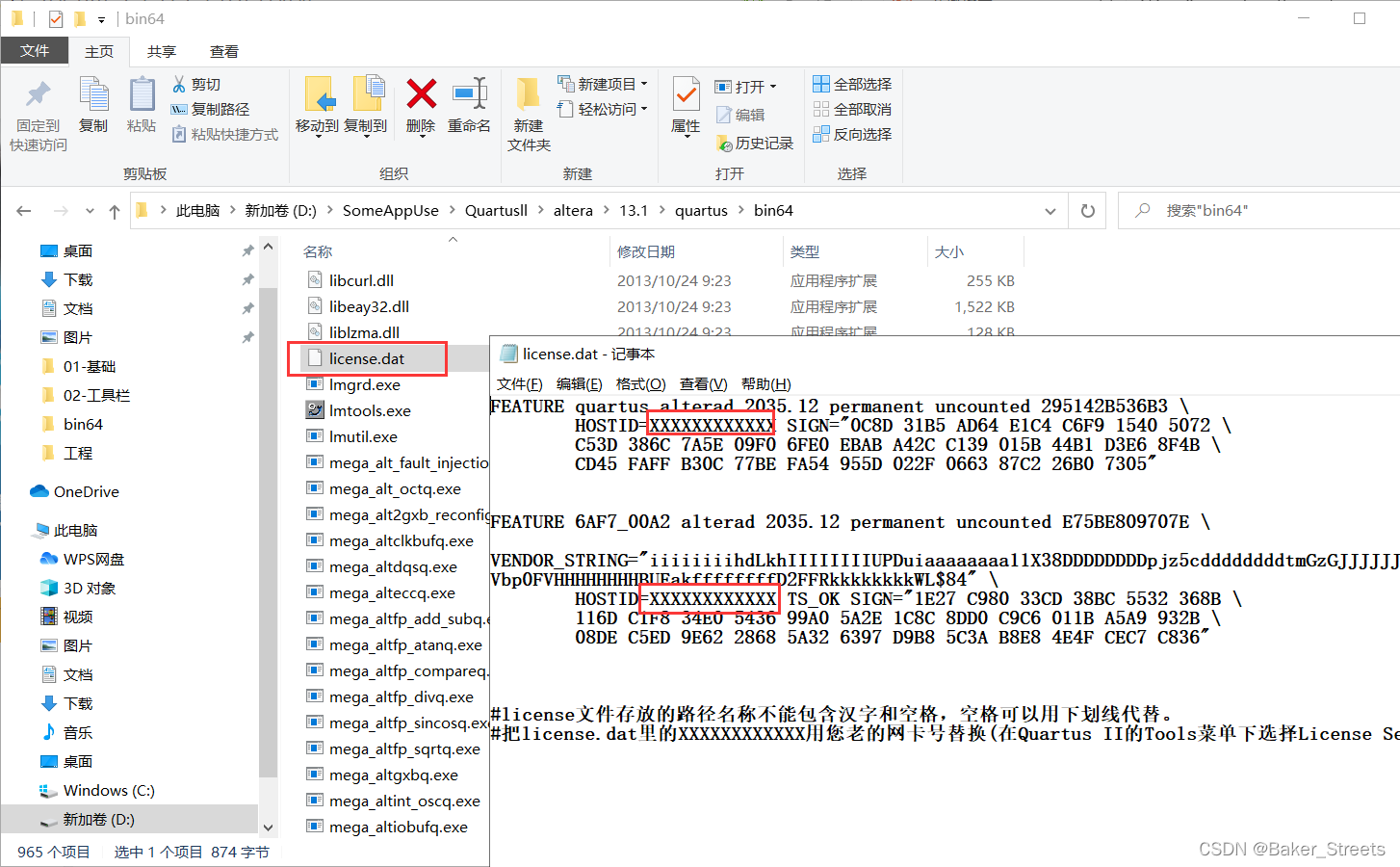
Task: Click the Paste clipboard icon
Action: [x=142, y=94]
